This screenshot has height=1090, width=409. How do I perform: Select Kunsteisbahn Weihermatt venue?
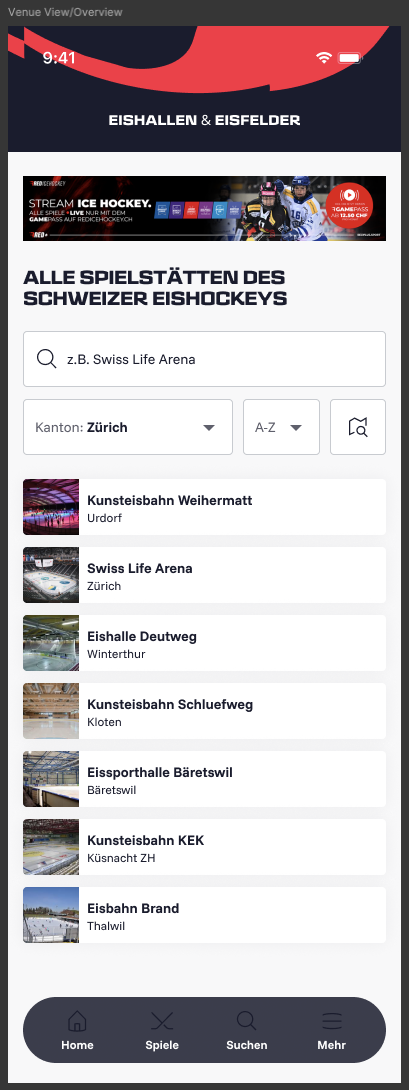click(x=204, y=507)
